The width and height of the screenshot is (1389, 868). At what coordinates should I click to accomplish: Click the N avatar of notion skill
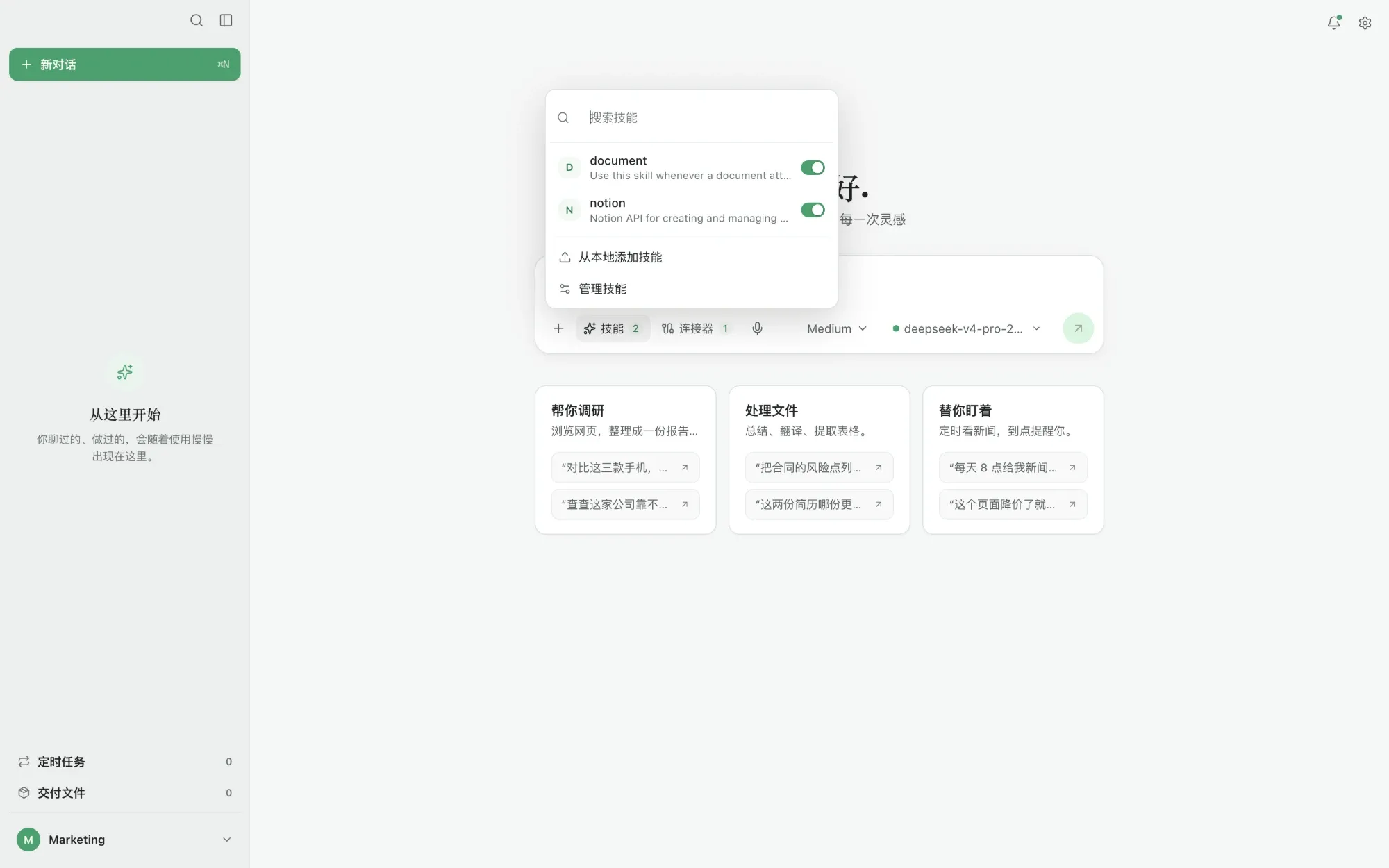click(x=569, y=210)
